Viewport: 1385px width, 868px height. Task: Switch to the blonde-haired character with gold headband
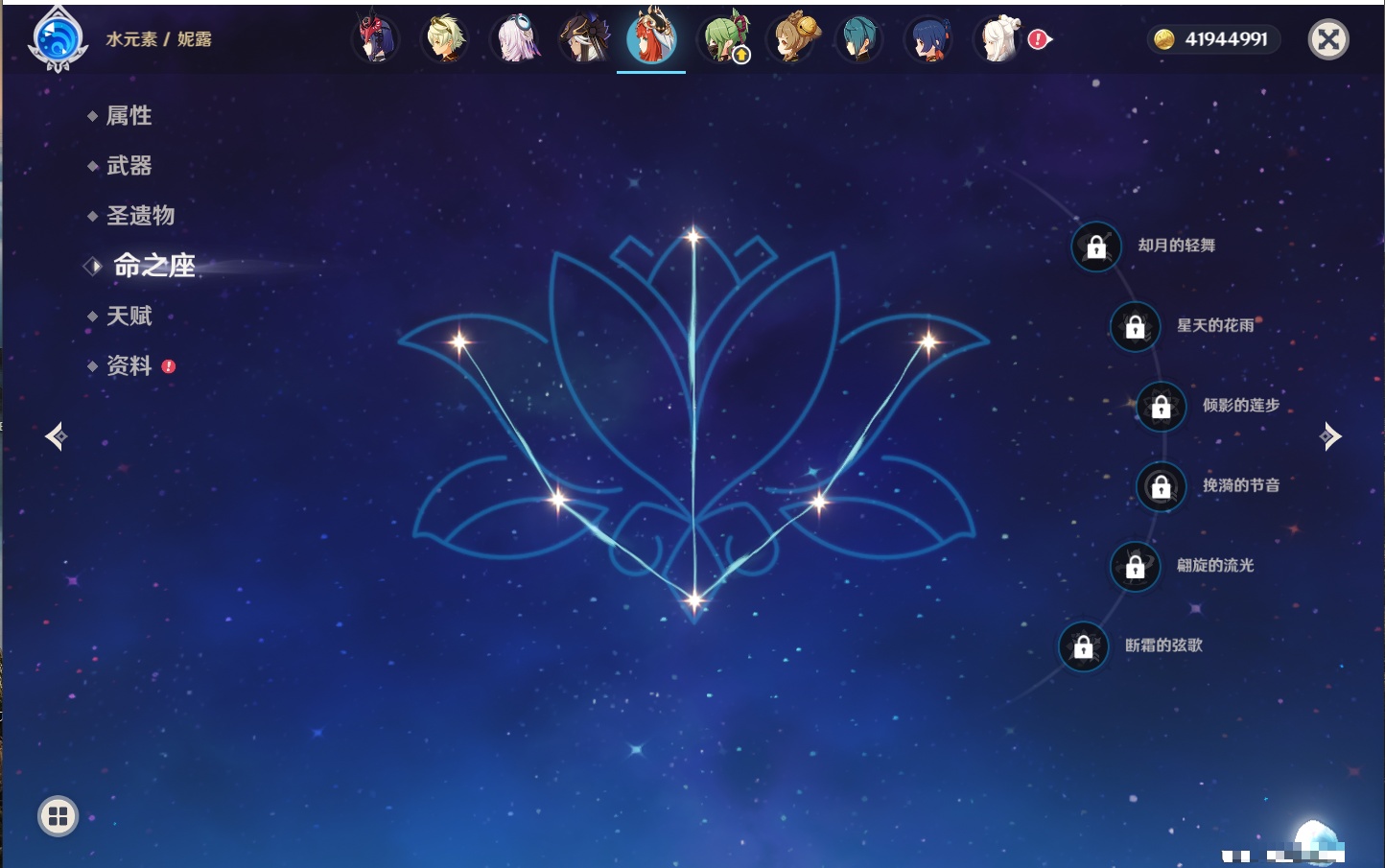pyautogui.click(x=445, y=38)
